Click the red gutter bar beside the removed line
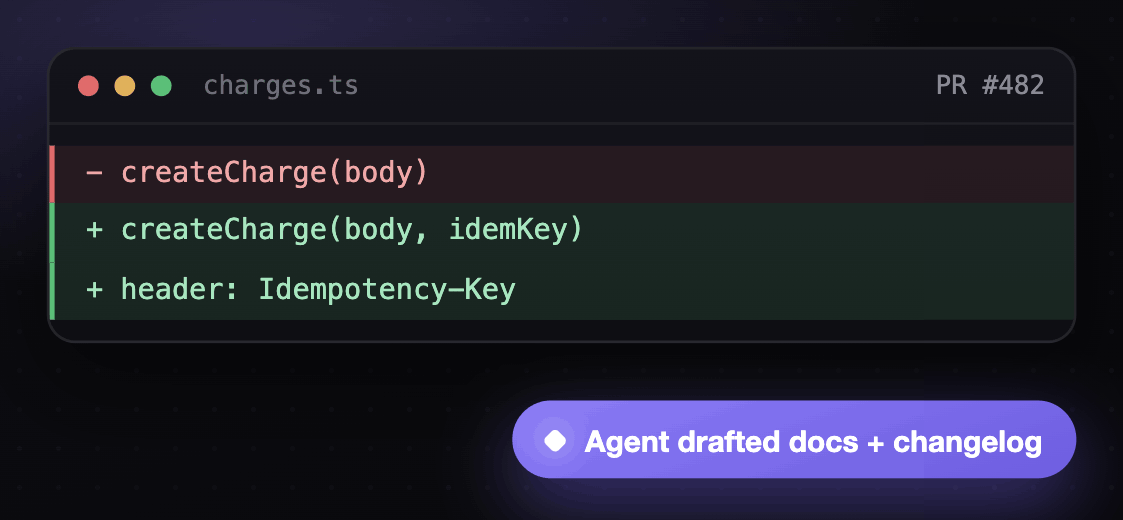1123x520 pixels. 52,173
